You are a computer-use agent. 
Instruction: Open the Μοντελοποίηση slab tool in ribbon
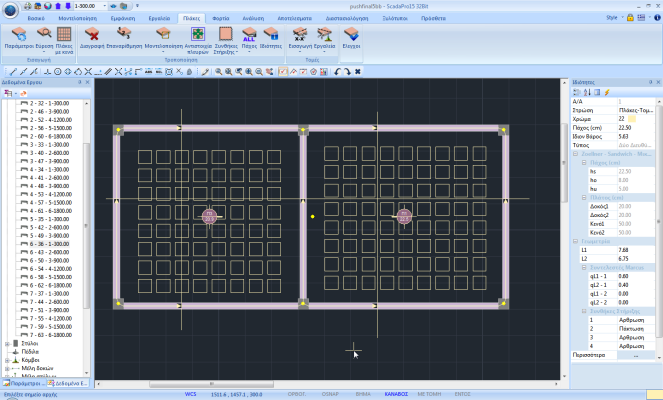[x=163, y=40]
